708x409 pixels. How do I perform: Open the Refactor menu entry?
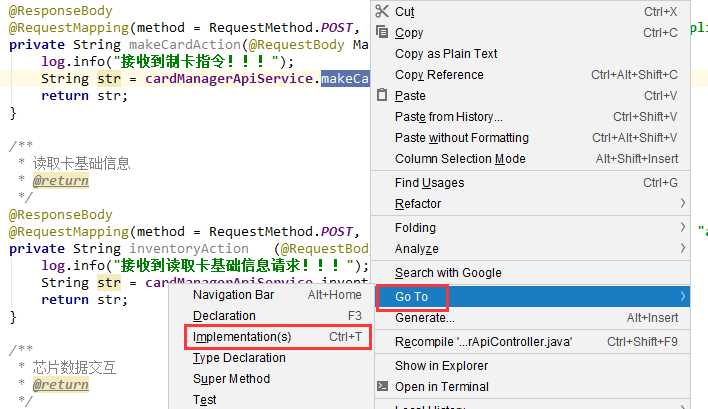pos(531,204)
